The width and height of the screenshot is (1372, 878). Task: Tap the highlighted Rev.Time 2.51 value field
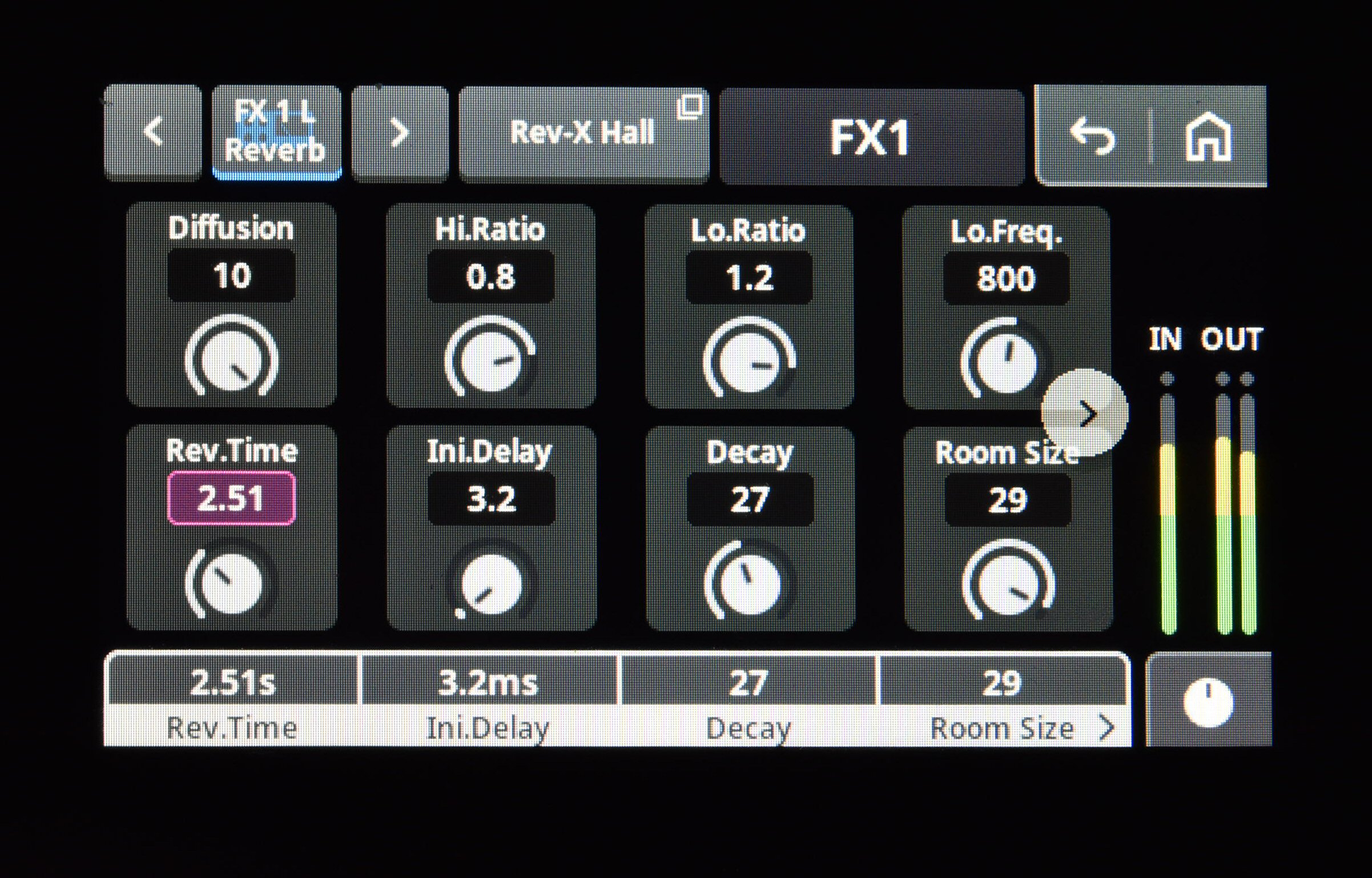pos(231,498)
